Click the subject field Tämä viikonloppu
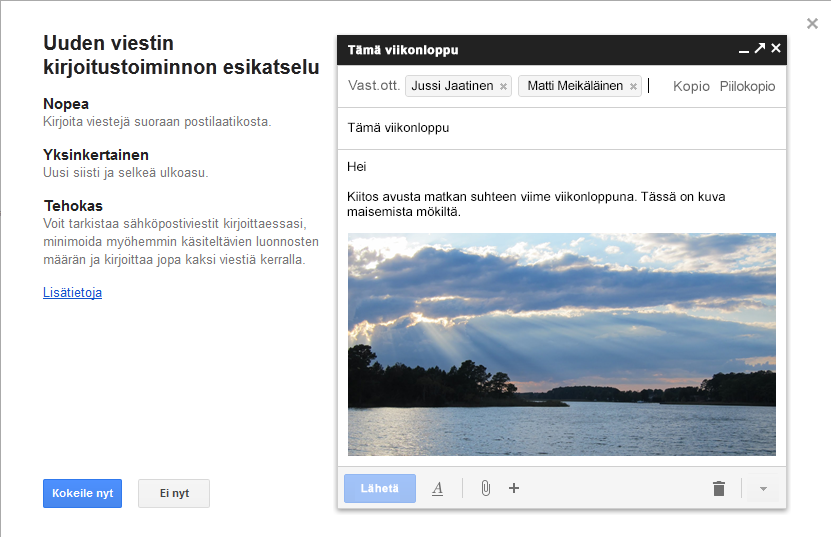 [560, 128]
